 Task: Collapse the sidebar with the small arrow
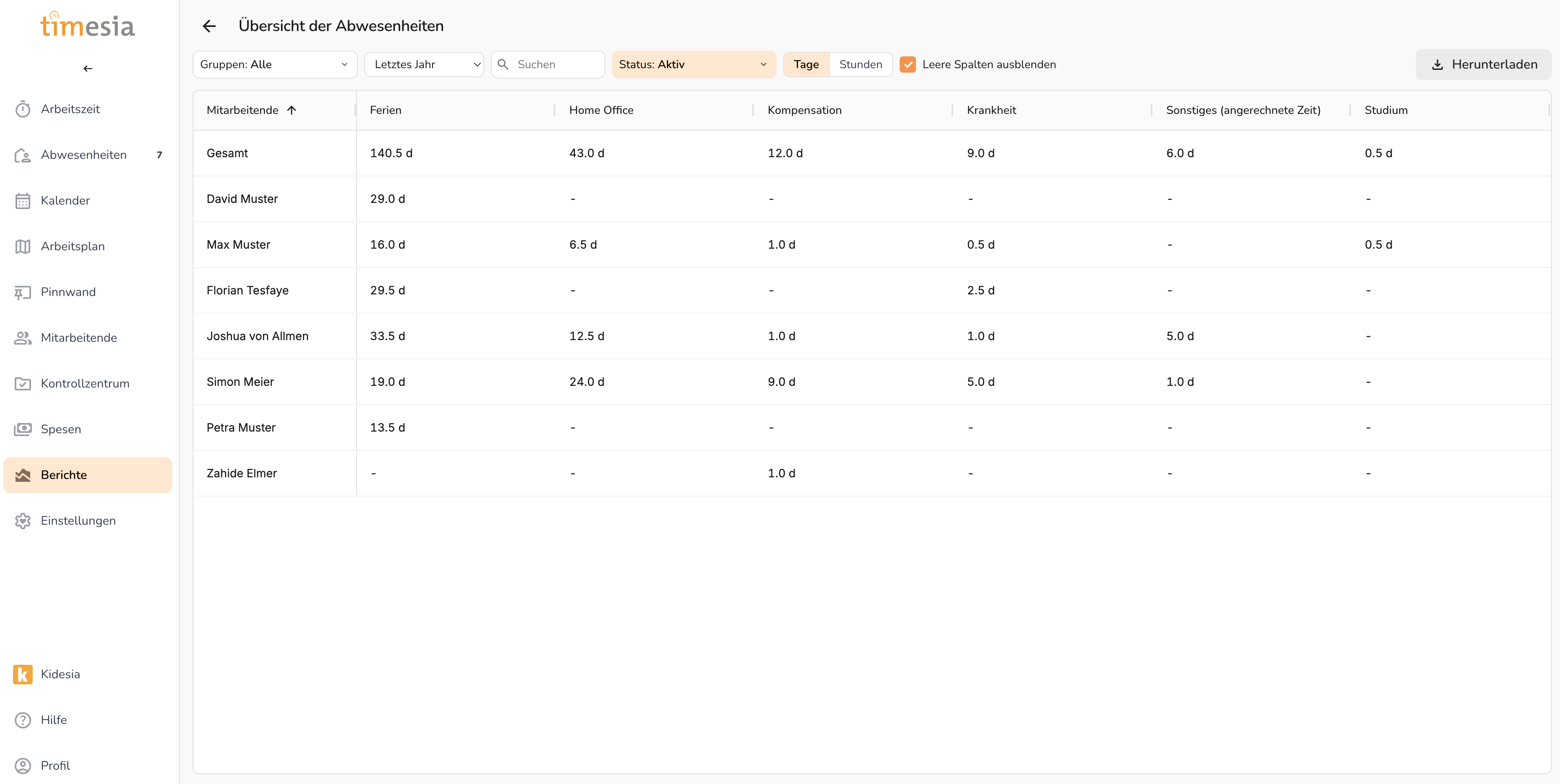pos(88,69)
